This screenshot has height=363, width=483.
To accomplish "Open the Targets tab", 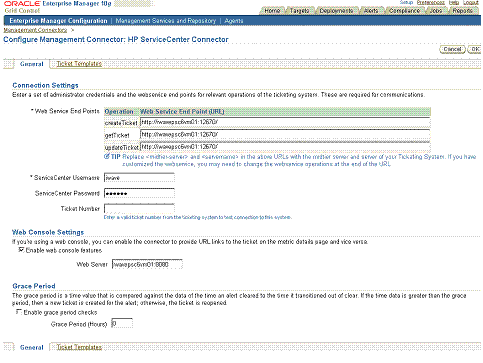I will [x=299, y=11].
